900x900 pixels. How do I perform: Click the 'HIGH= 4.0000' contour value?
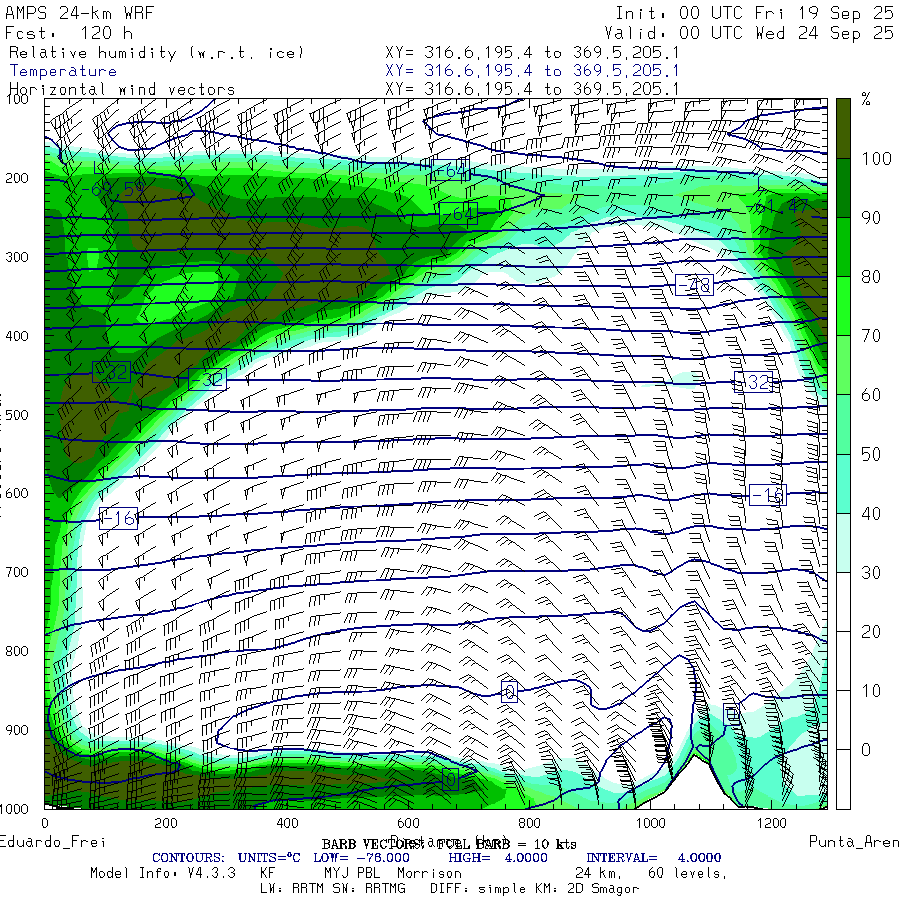pos(498,858)
